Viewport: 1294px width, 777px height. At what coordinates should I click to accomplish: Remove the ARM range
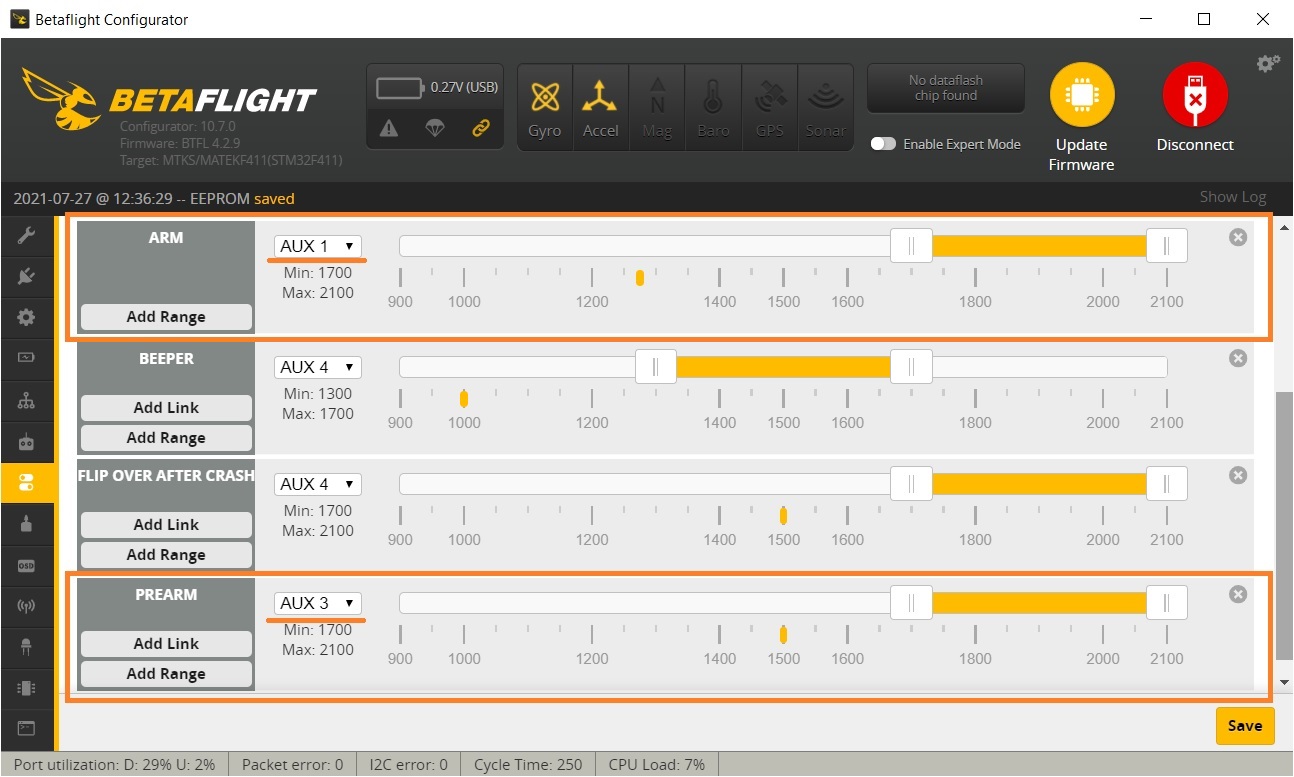click(x=1238, y=237)
